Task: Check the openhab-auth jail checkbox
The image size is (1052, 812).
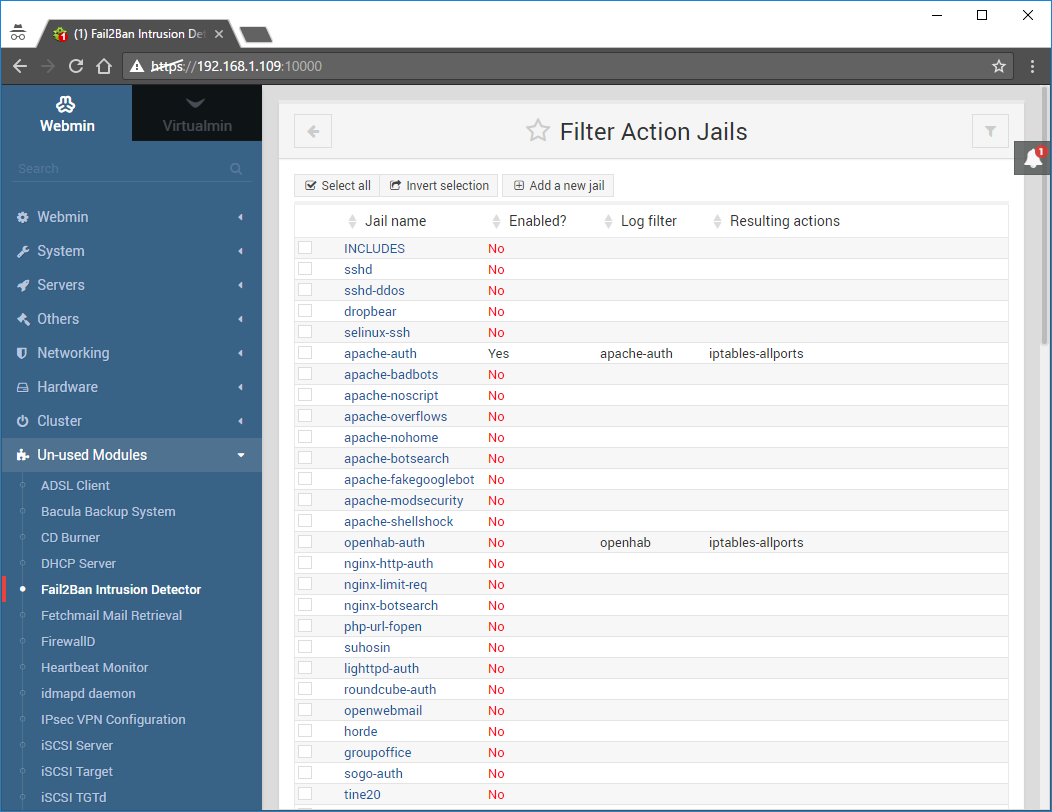Action: [305, 542]
